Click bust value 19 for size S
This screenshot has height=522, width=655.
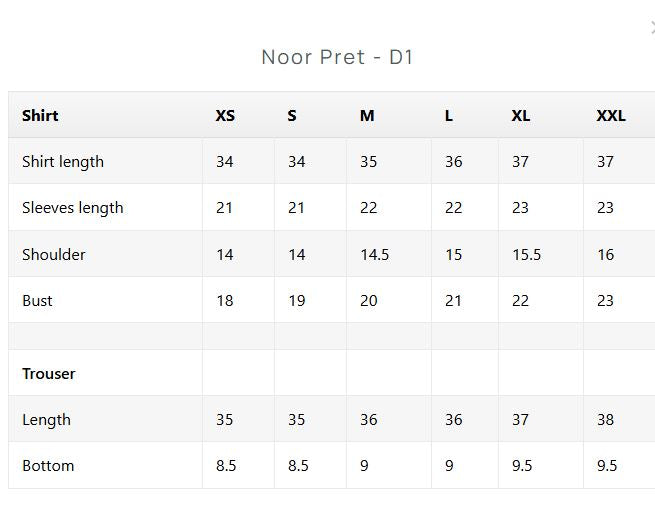point(297,301)
